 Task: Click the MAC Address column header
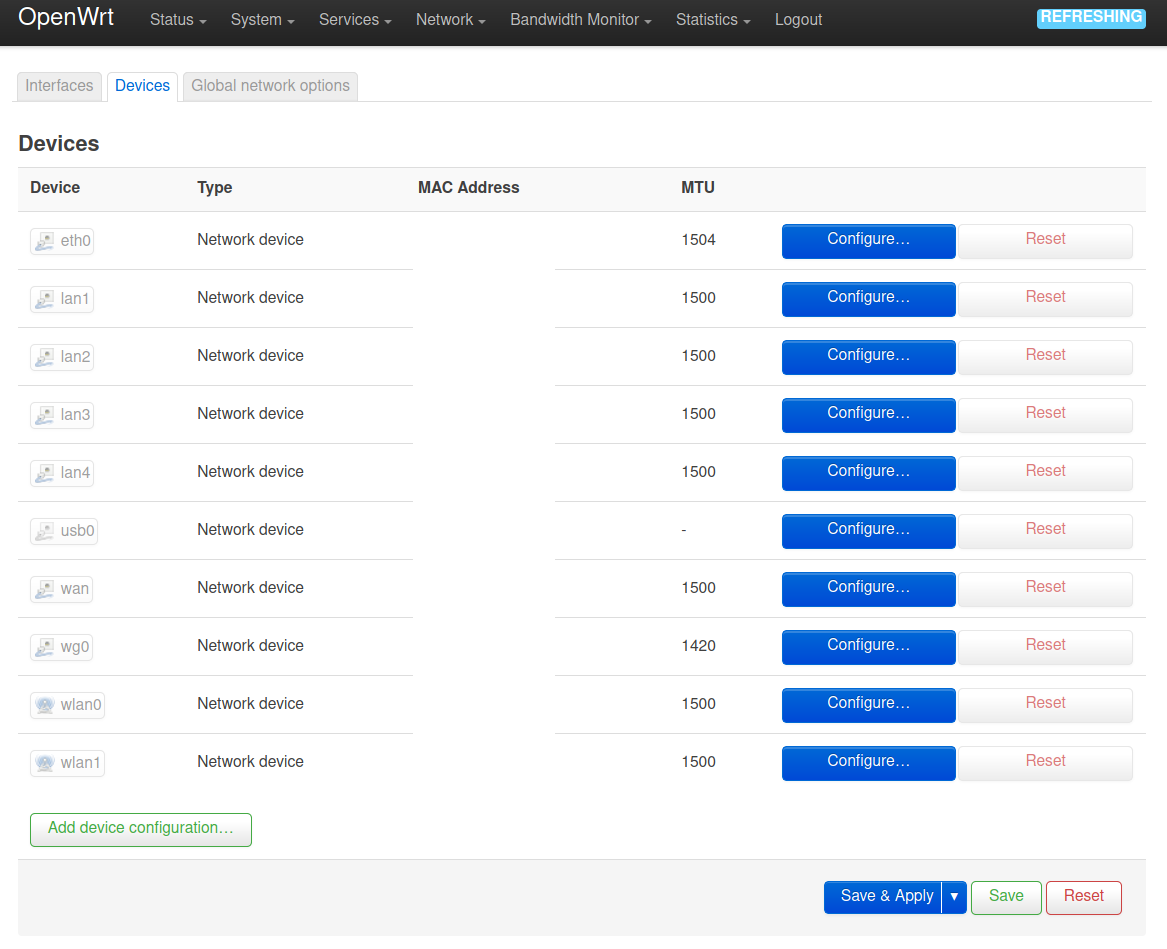(468, 188)
